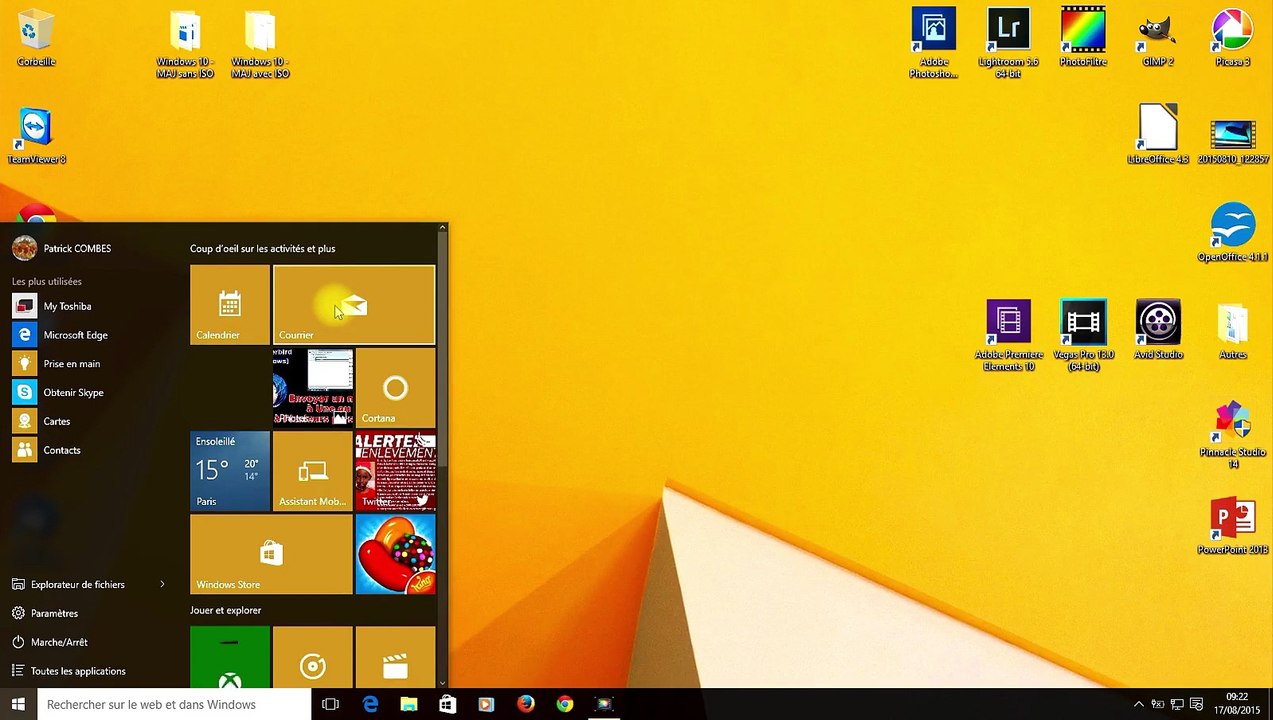The image size is (1273, 720).
Task: Open the green Xbox tile
Action: [230, 658]
